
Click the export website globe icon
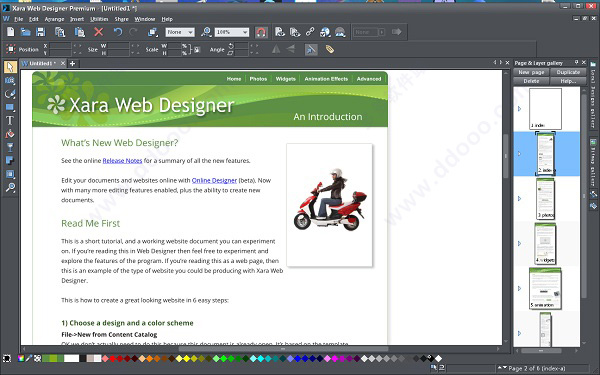click(x=325, y=32)
